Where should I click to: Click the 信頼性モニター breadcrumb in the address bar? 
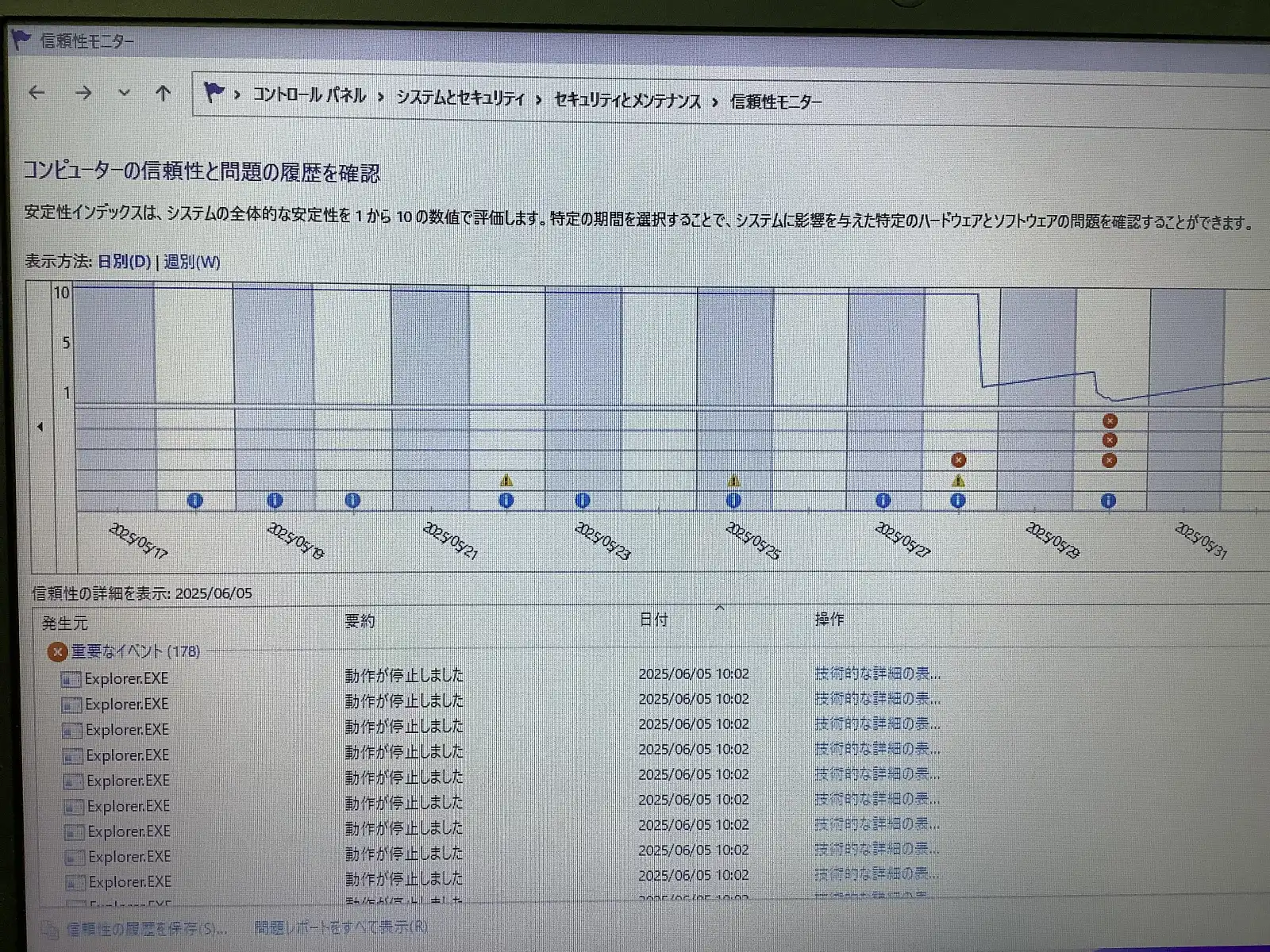pos(775,102)
